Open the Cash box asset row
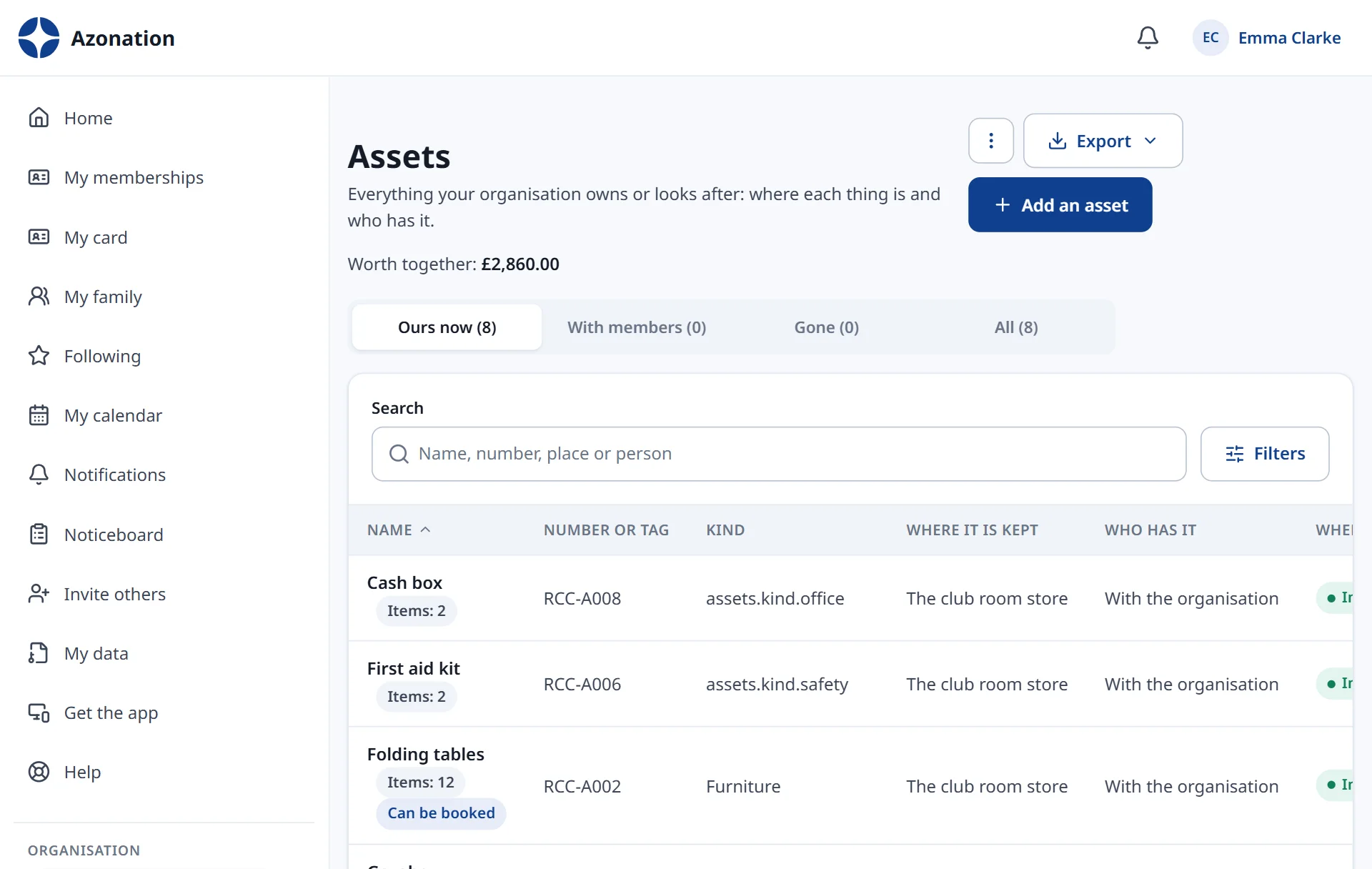Image resolution: width=1372 pixels, height=869 pixels. 850,598
